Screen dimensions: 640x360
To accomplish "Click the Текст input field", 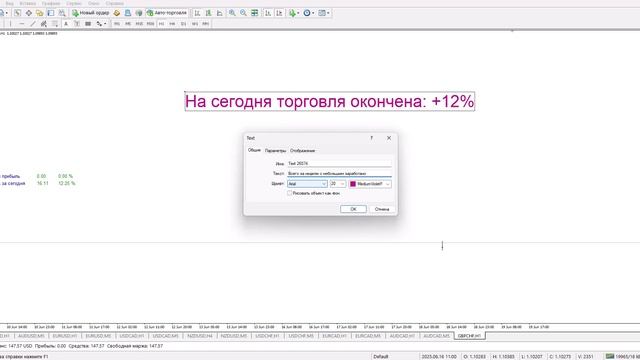I will click(339, 173).
